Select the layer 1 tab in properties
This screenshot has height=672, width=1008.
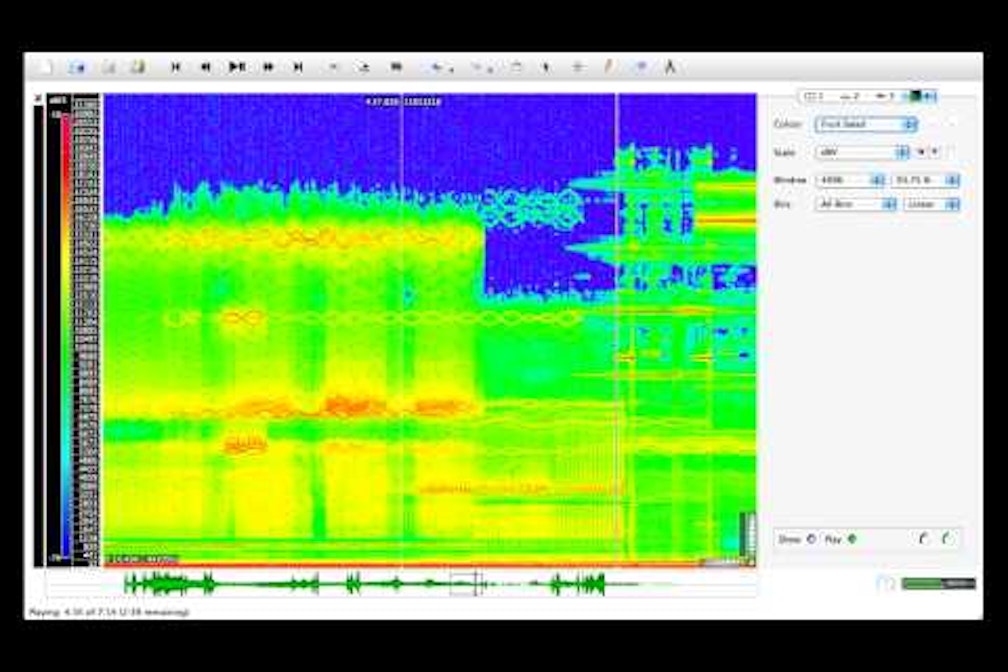(813, 96)
